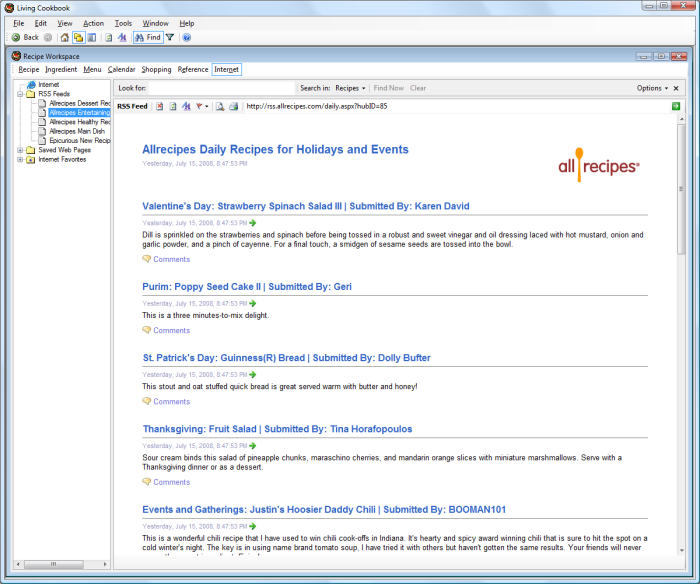Click the main toolbar rename (A) icon
Viewport: 700px width, 584px height.
coord(122,38)
